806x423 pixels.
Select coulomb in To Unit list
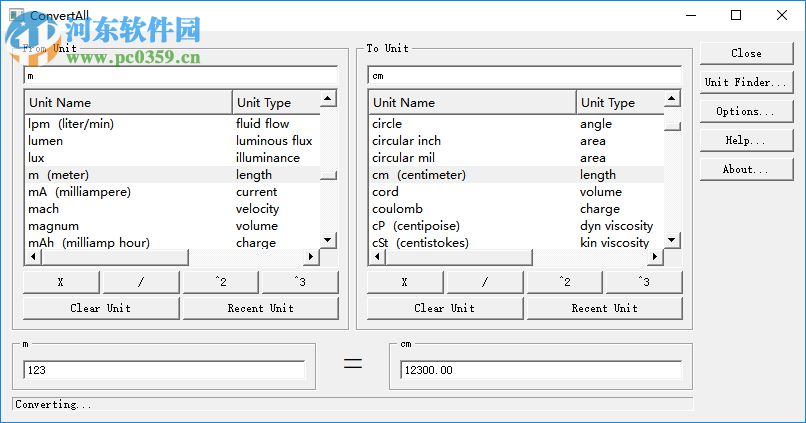click(517, 209)
